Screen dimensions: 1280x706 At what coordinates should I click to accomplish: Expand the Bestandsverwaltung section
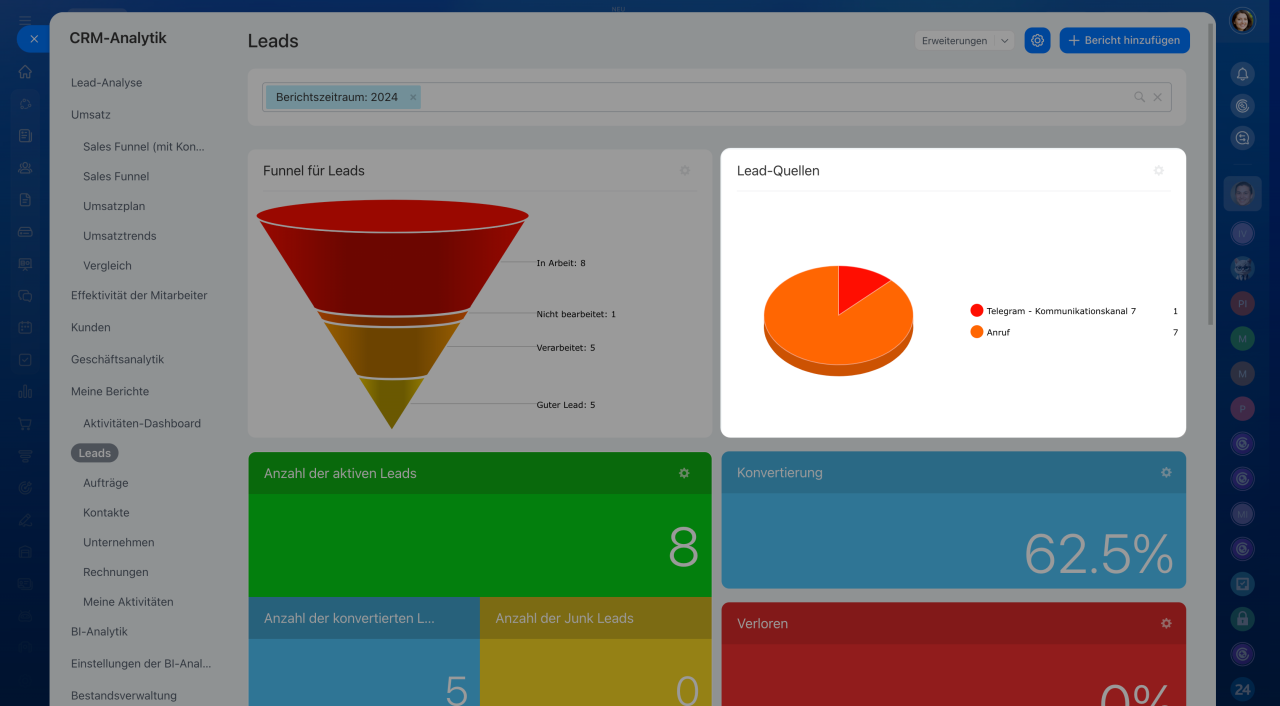pyautogui.click(x=124, y=696)
